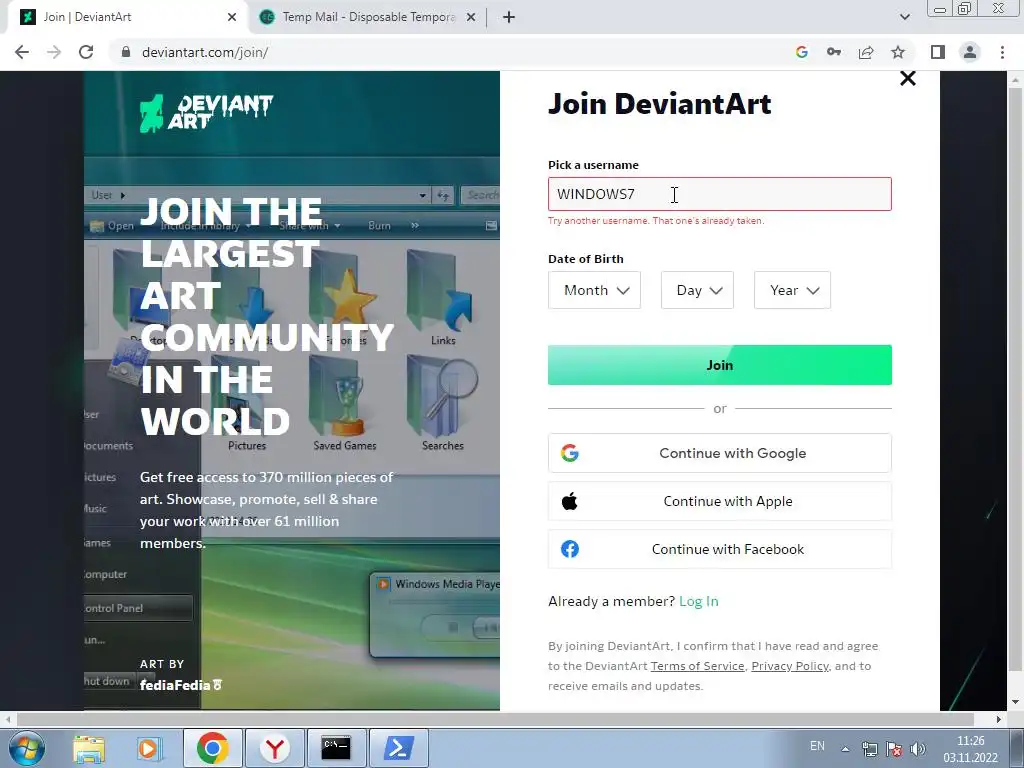The height and width of the screenshot is (768, 1024).
Task: Click the green Join button
Action: click(720, 365)
